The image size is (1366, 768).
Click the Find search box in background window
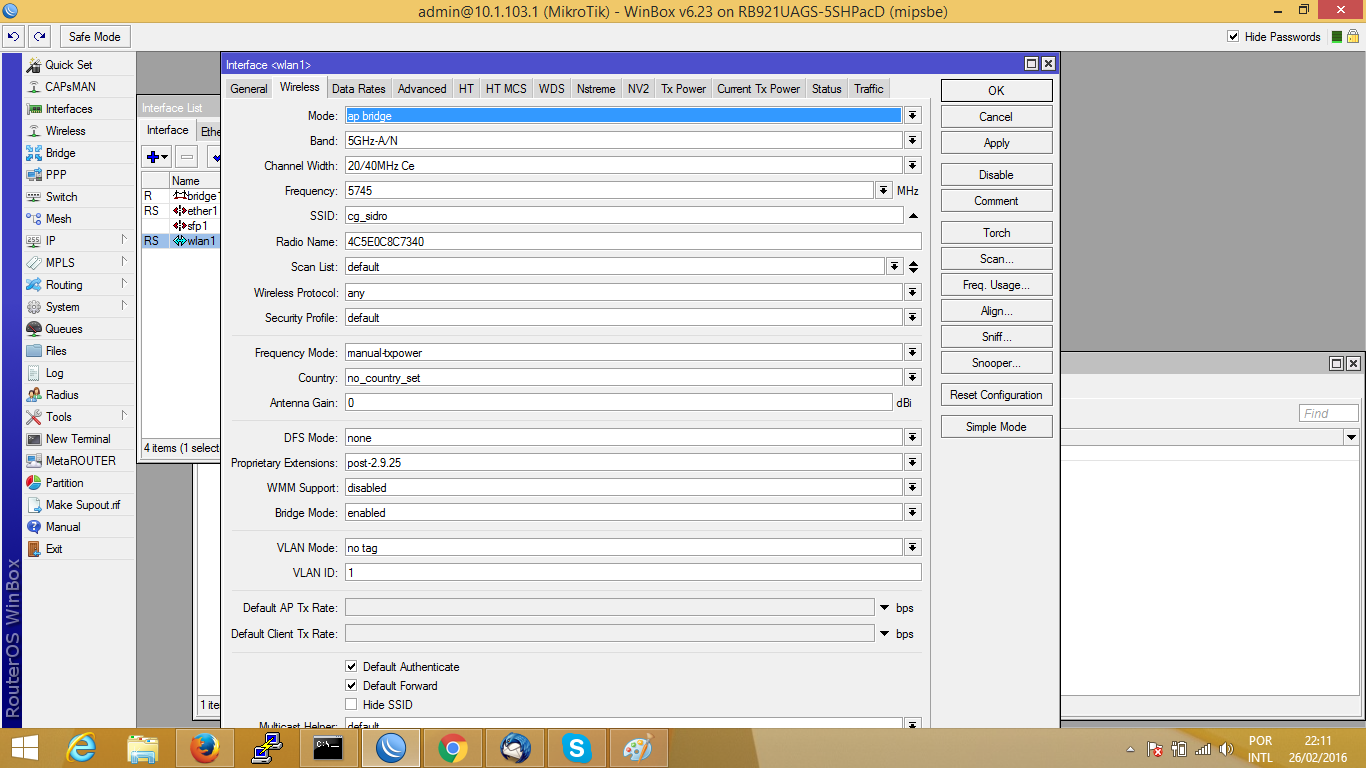click(x=1329, y=414)
